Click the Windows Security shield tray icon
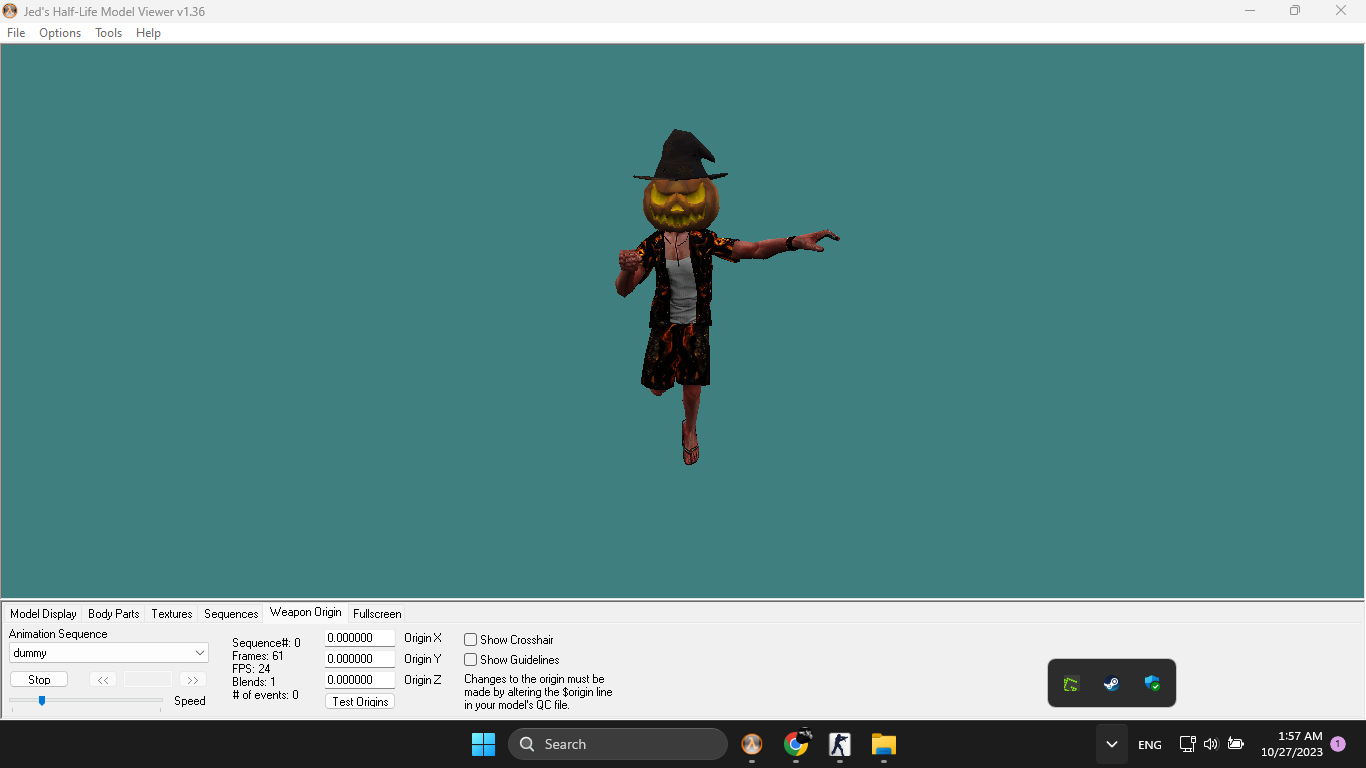 coord(1152,684)
